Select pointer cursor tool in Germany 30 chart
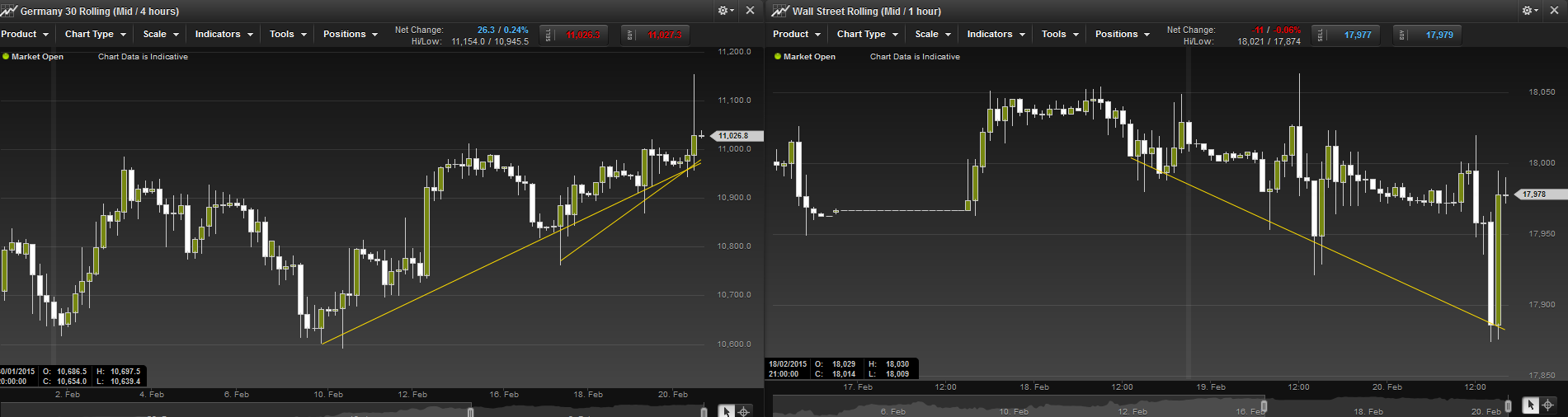 (727, 410)
